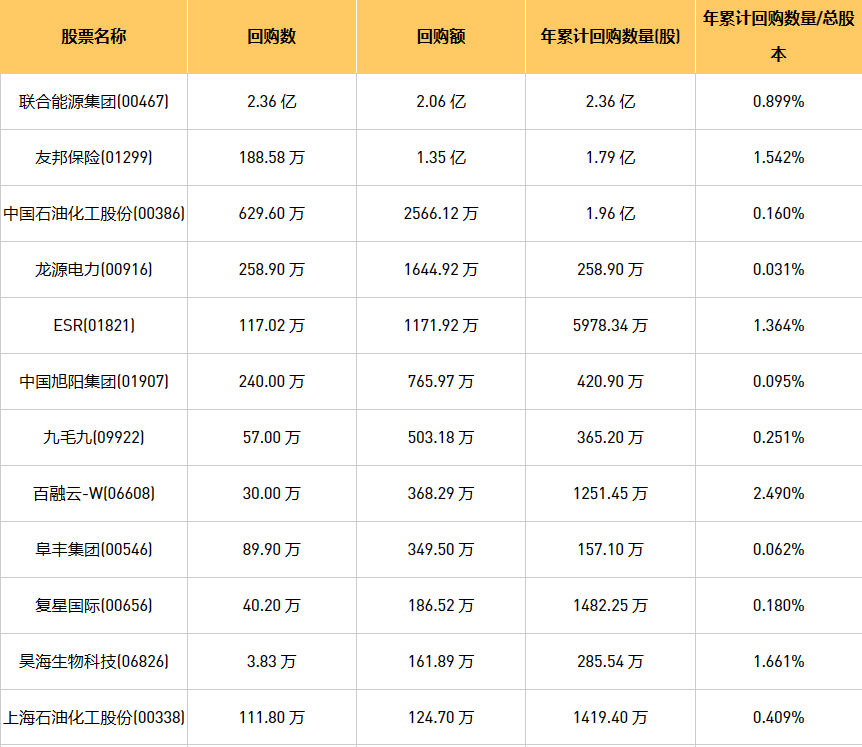Click the 40.20 万 buyback count cell
The height and width of the screenshot is (747, 862).
(272, 606)
